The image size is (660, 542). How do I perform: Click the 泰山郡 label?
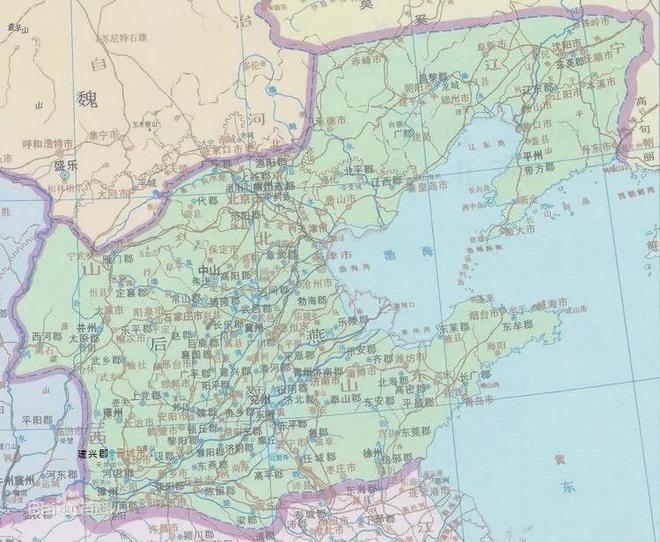pos(346,399)
